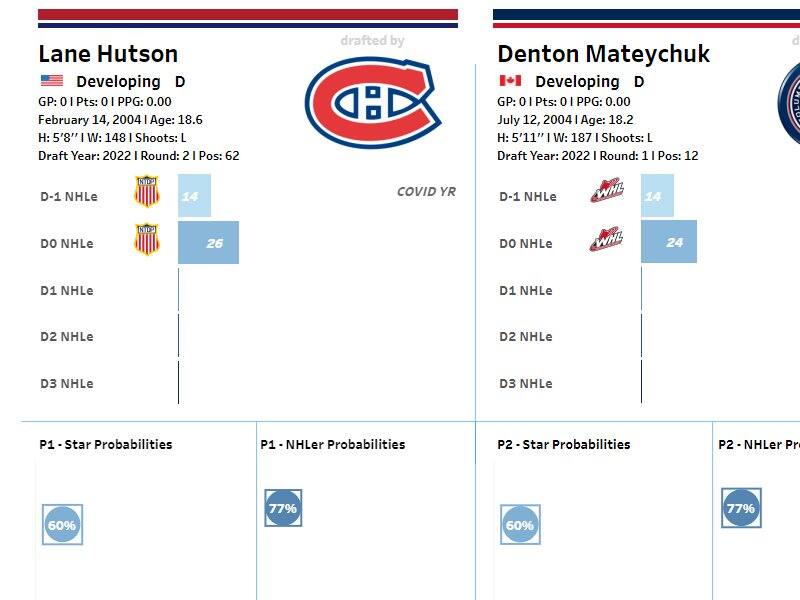Click the Montreal Canadiens team logo

(373, 99)
